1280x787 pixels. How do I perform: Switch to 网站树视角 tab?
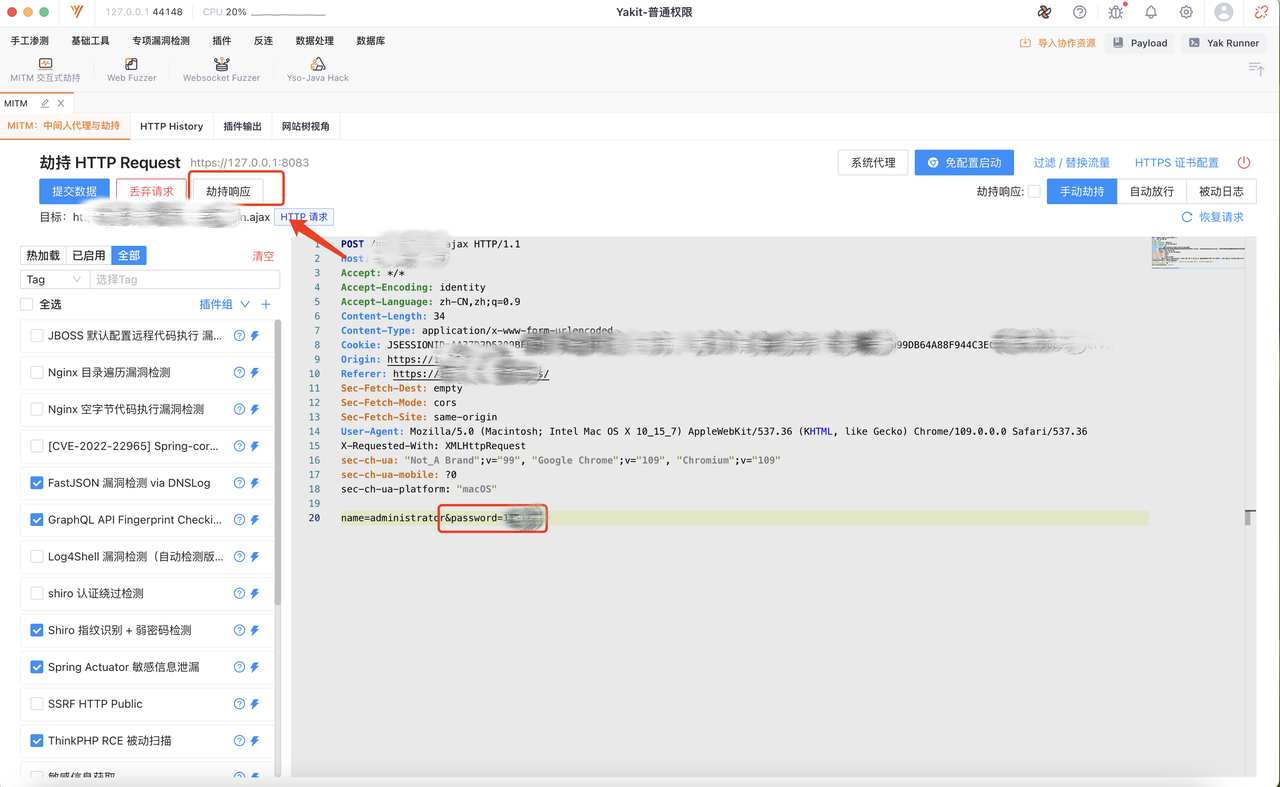coord(306,126)
